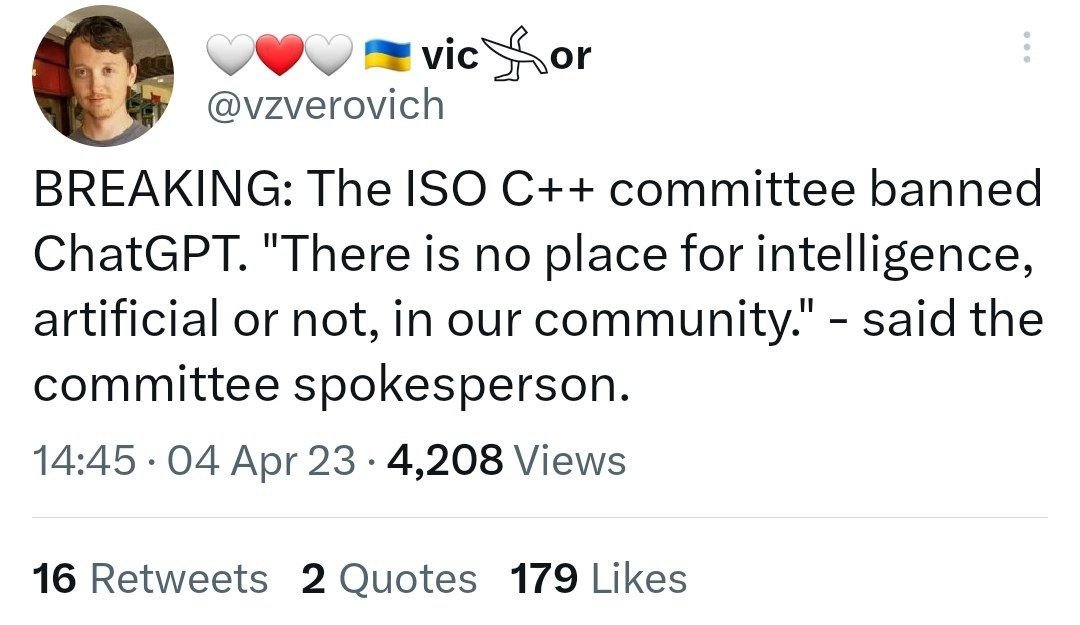Show the 179 Likes list

[x=598, y=579]
